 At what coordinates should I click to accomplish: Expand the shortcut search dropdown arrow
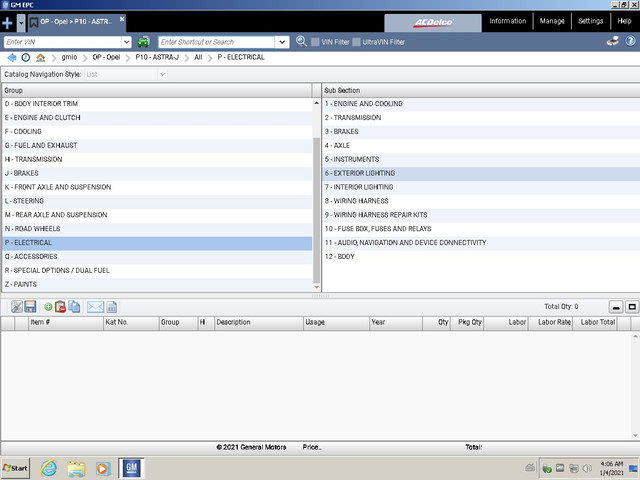pos(282,42)
